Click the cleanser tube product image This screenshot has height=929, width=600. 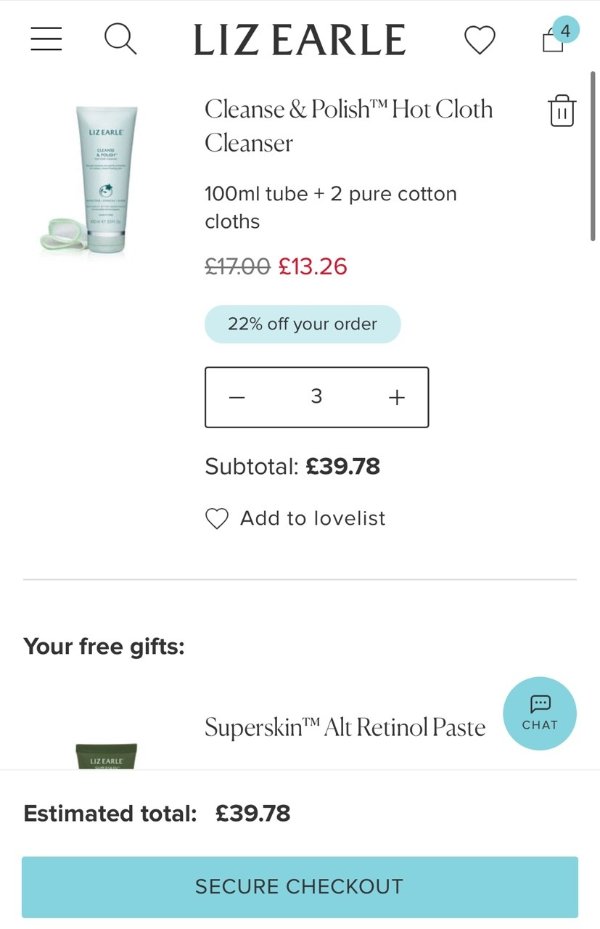tap(95, 180)
